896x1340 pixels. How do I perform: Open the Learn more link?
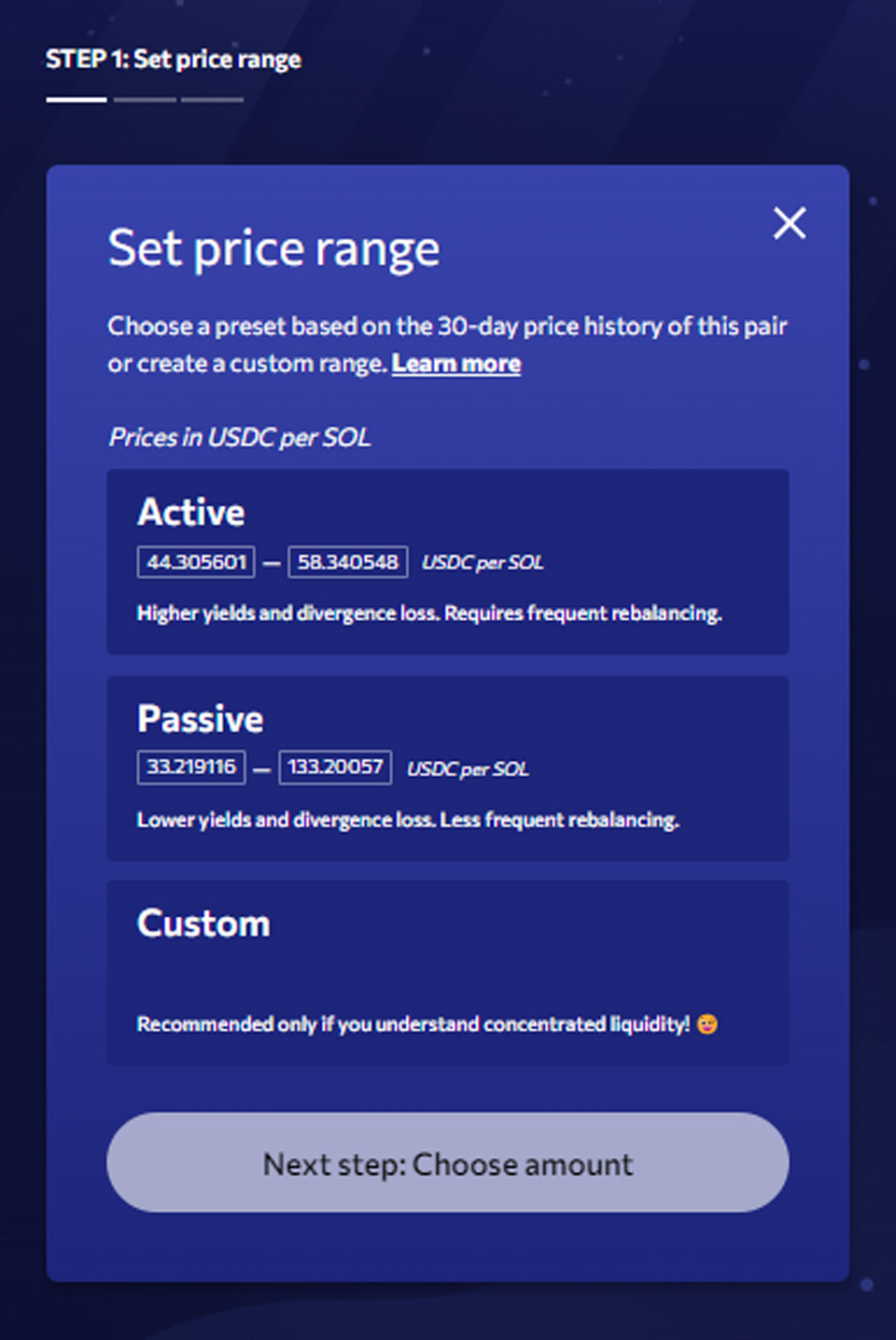[455, 363]
